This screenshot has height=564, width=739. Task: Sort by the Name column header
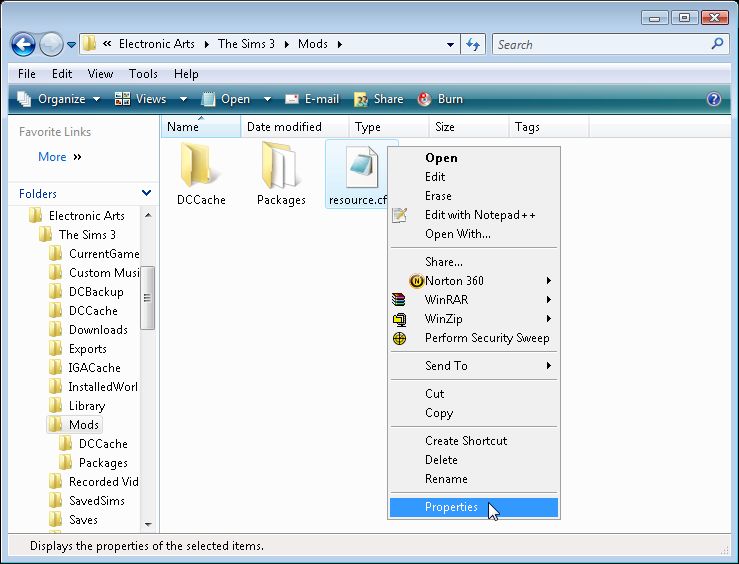[x=201, y=127]
